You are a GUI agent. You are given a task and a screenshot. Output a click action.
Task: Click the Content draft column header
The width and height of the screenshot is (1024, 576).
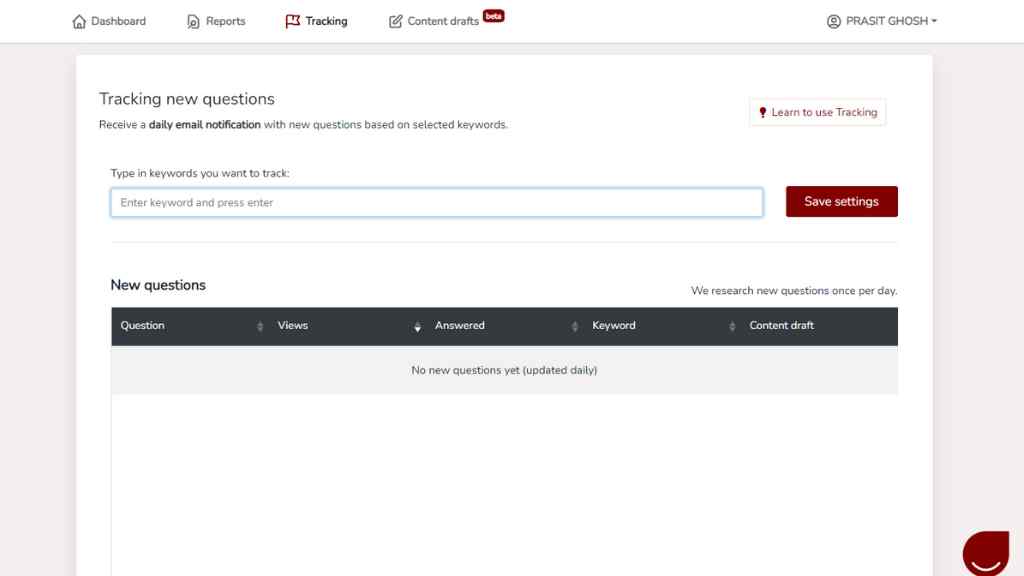[x=782, y=326]
